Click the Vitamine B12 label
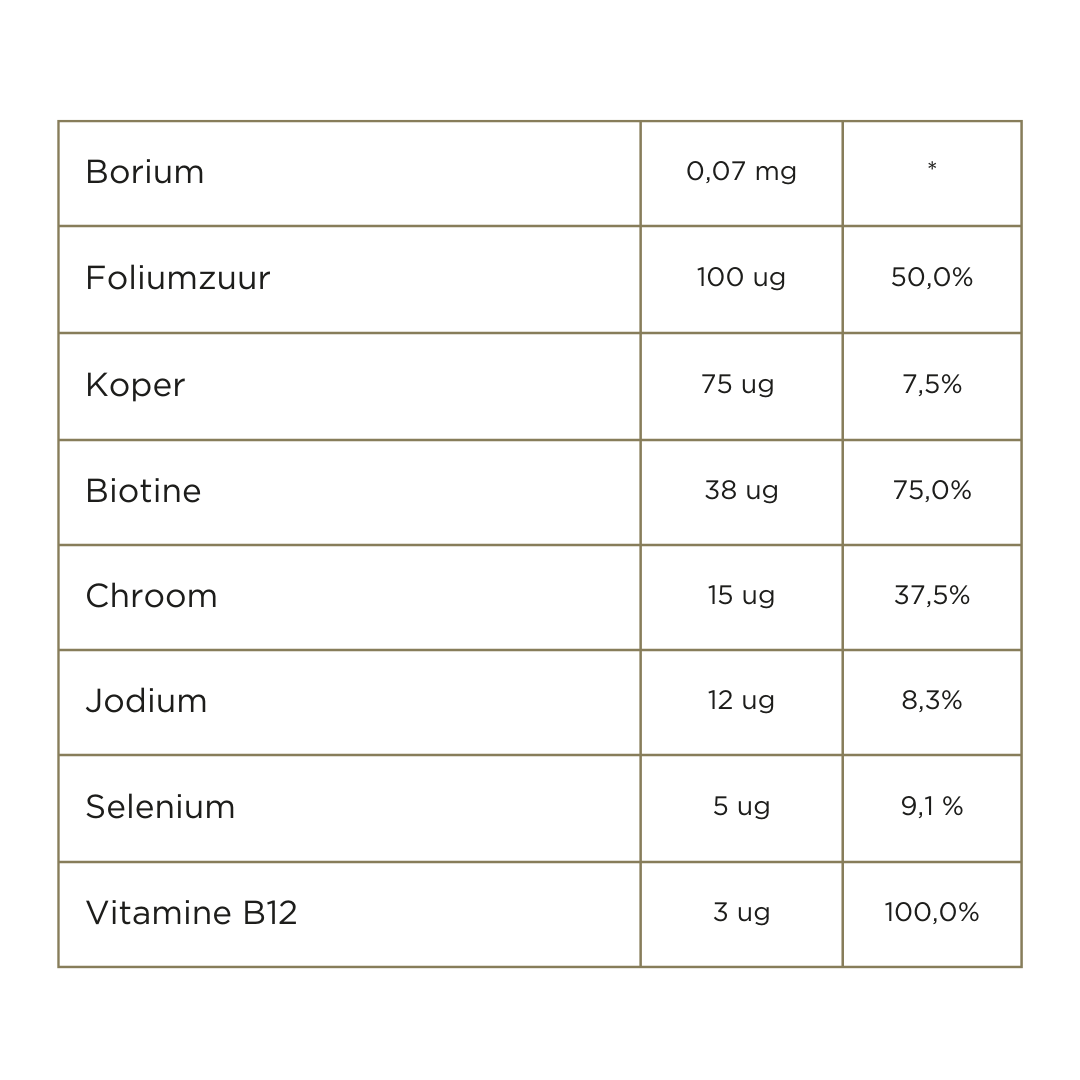 click(192, 913)
